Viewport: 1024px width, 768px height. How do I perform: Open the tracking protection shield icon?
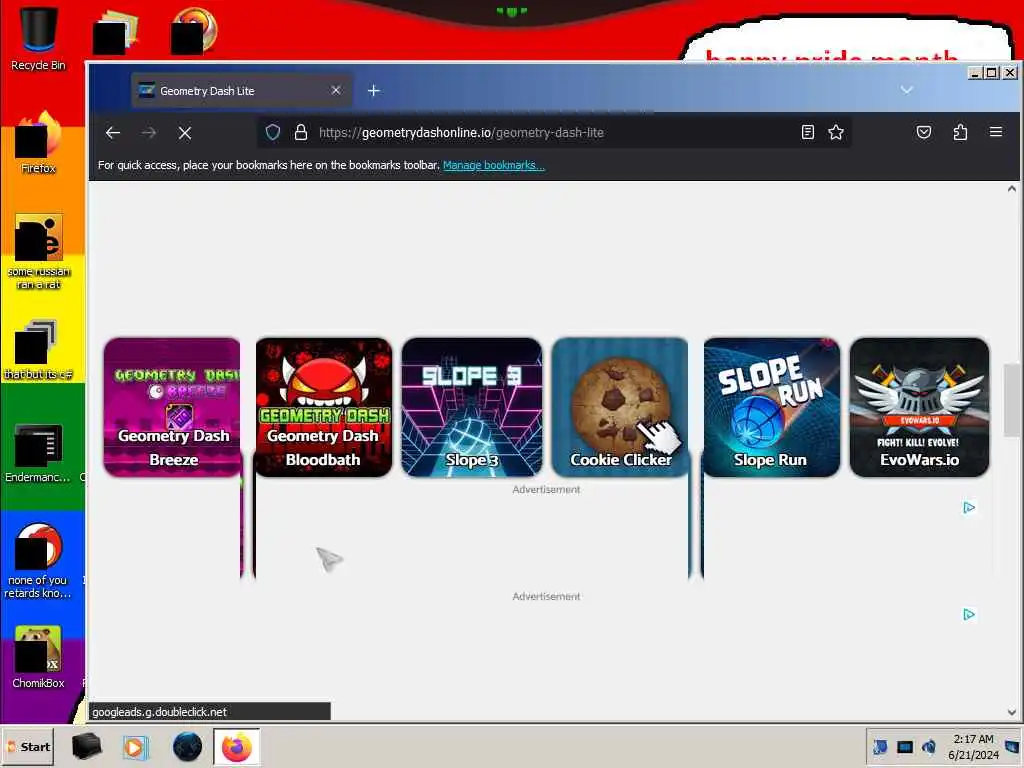tap(273, 133)
